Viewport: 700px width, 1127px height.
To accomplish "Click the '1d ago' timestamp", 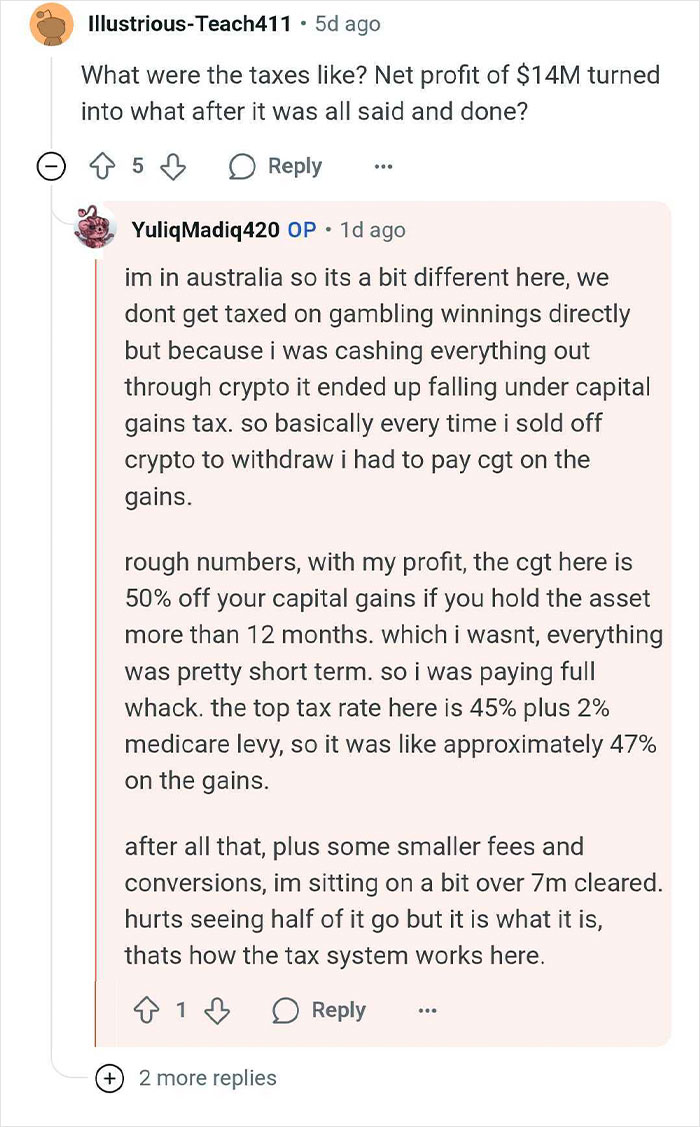I will 375,229.
